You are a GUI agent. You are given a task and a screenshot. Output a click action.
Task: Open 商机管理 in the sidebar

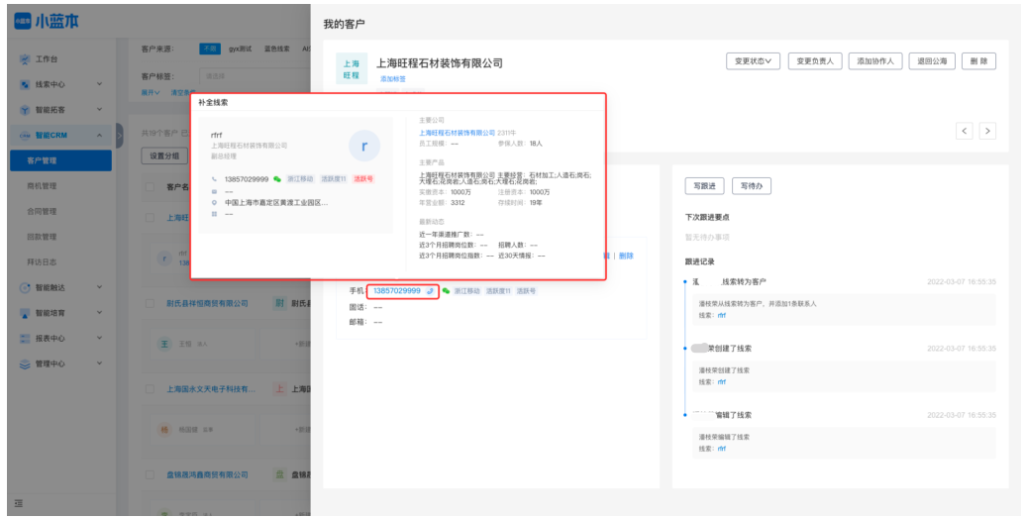(x=42, y=186)
